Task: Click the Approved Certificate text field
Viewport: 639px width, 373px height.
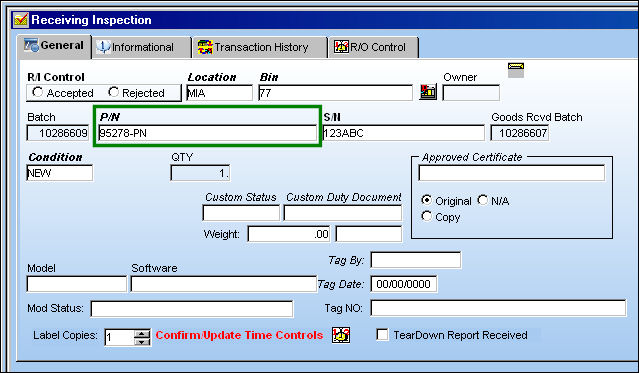Action: coord(511,173)
